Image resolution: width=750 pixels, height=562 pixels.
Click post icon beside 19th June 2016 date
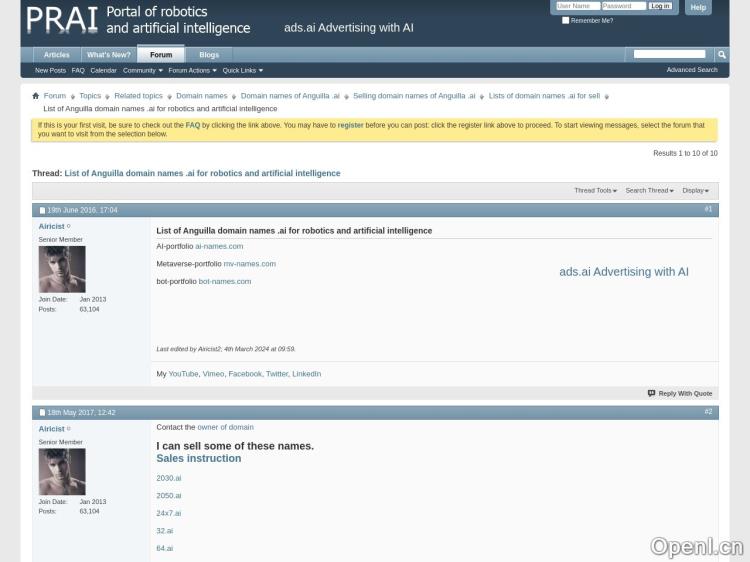coord(42,210)
